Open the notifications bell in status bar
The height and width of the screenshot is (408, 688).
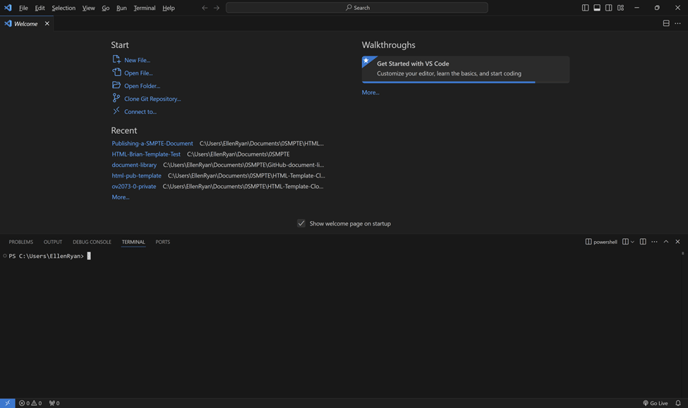coord(678,403)
